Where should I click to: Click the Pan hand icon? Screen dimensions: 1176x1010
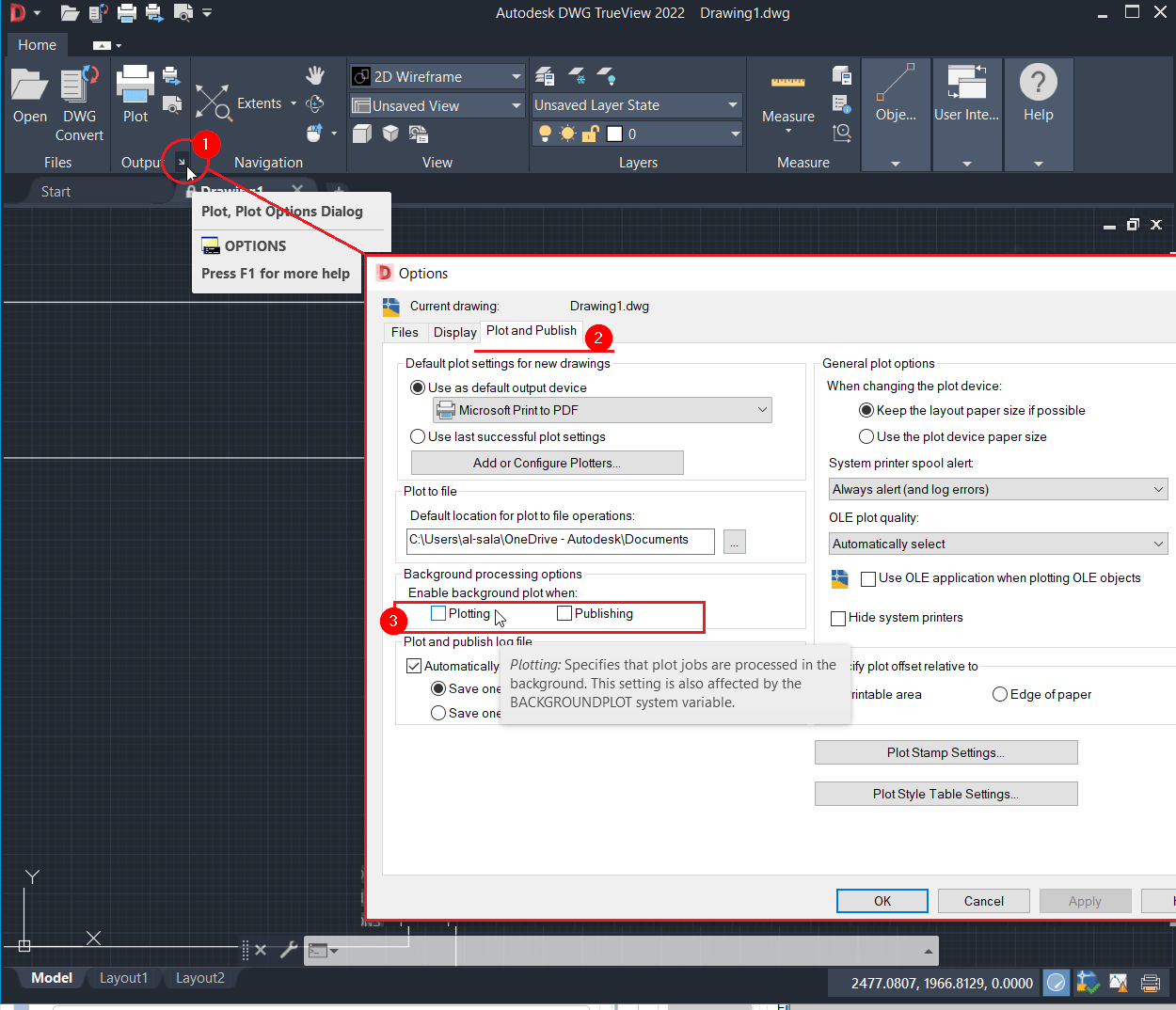coord(315,74)
